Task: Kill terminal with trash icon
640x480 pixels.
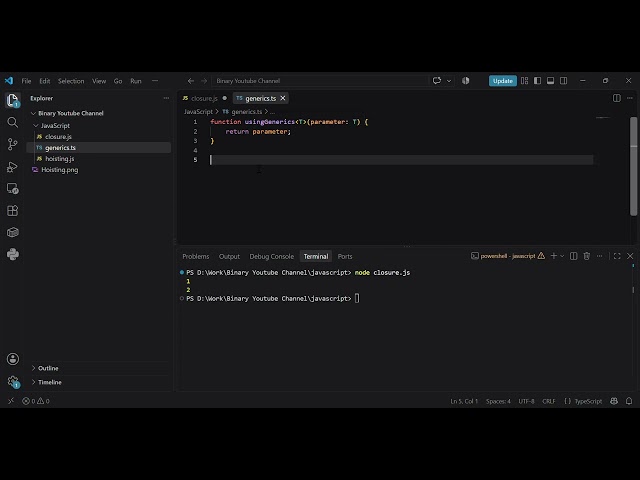Action: [587, 256]
